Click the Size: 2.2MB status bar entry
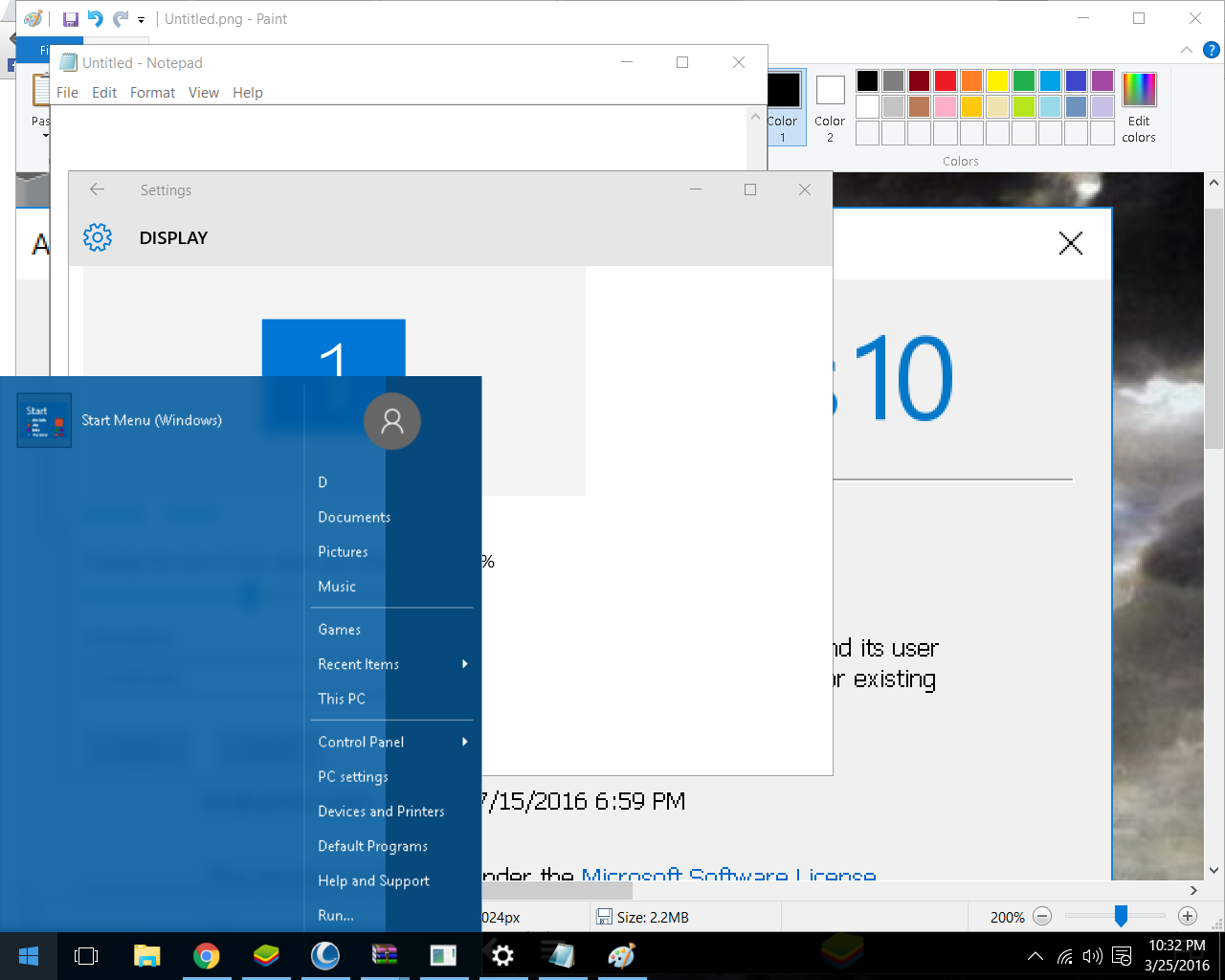1225x980 pixels. [643, 917]
